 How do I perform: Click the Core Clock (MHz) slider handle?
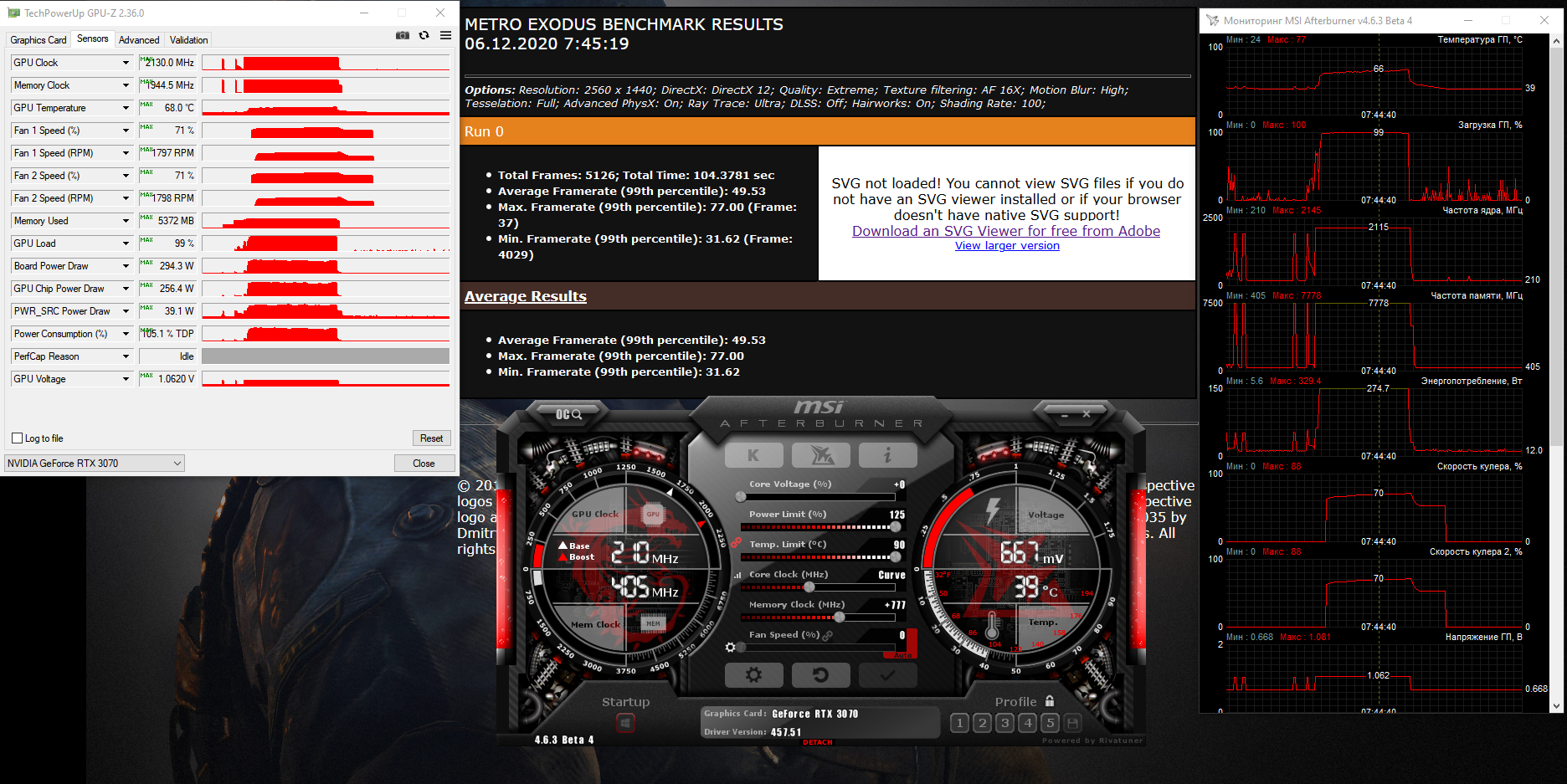point(809,587)
